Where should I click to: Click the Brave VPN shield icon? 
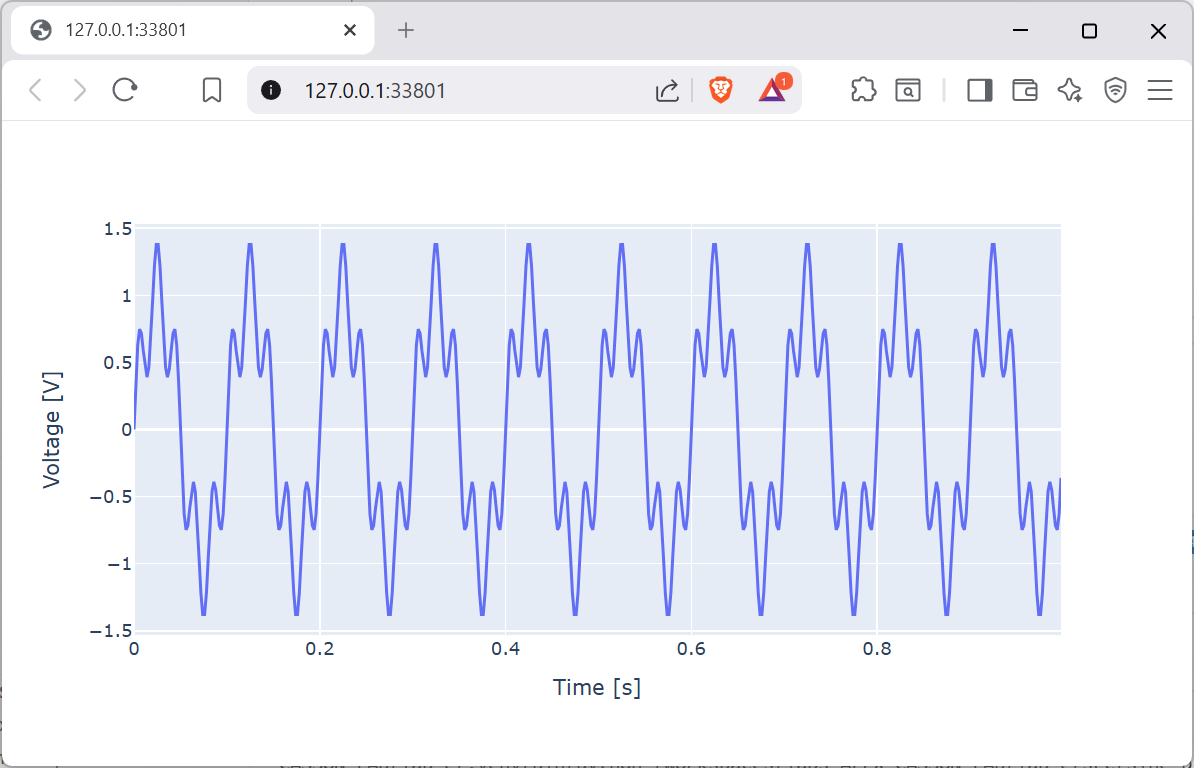click(x=1115, y=91)
